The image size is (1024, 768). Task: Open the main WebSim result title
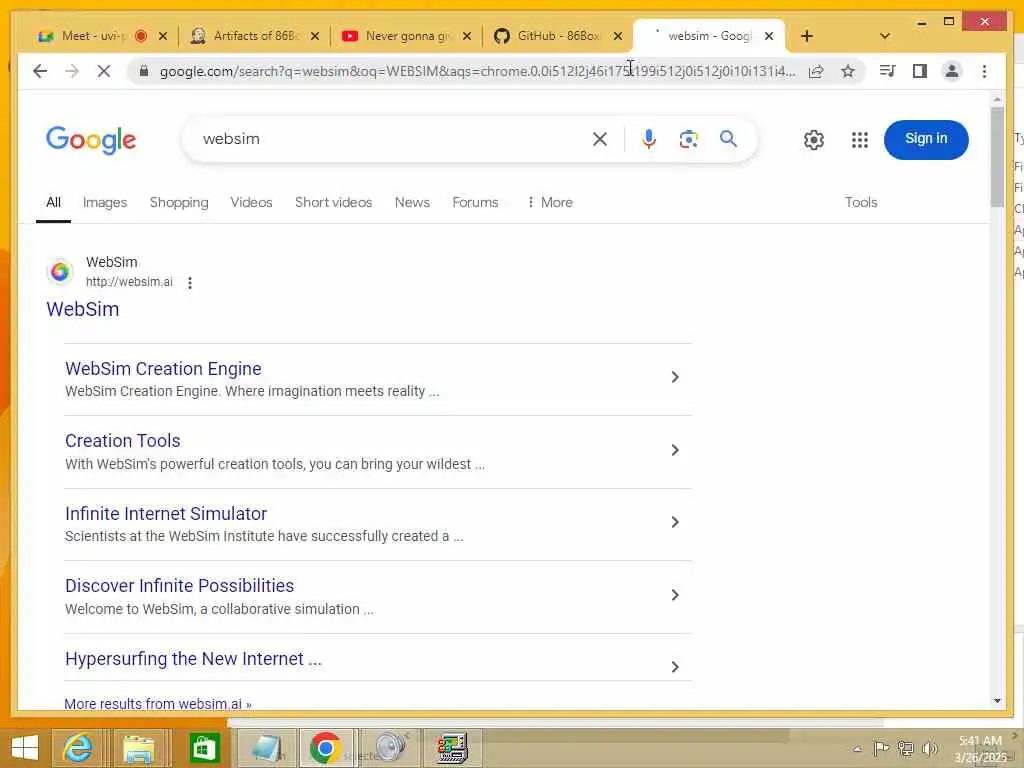pyautogui.click(x=83, y=309)
